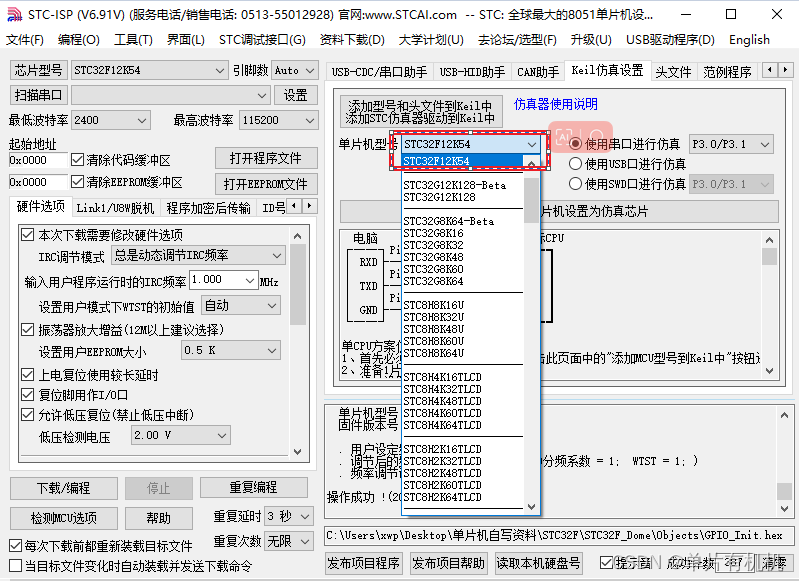This screenshot has width=799, height=581.
Task: Open 仿真器使用说明 link
Action: click(x=555, y=104)
